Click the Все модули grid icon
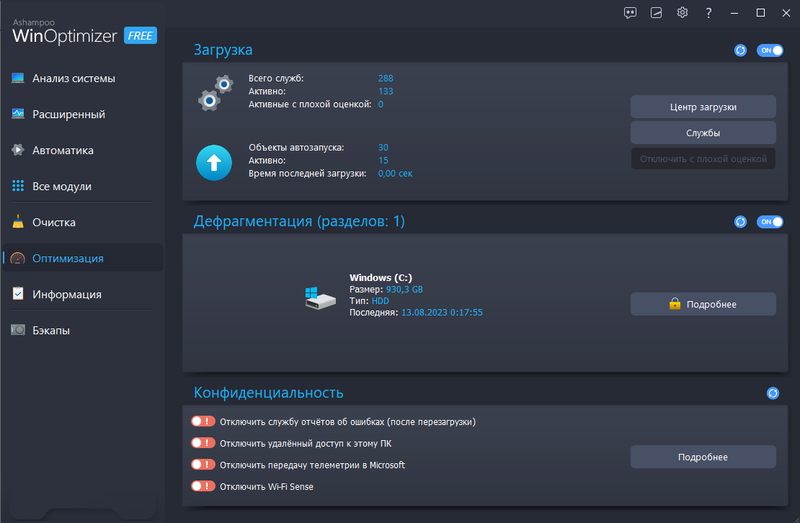 [x=18, y=186]
